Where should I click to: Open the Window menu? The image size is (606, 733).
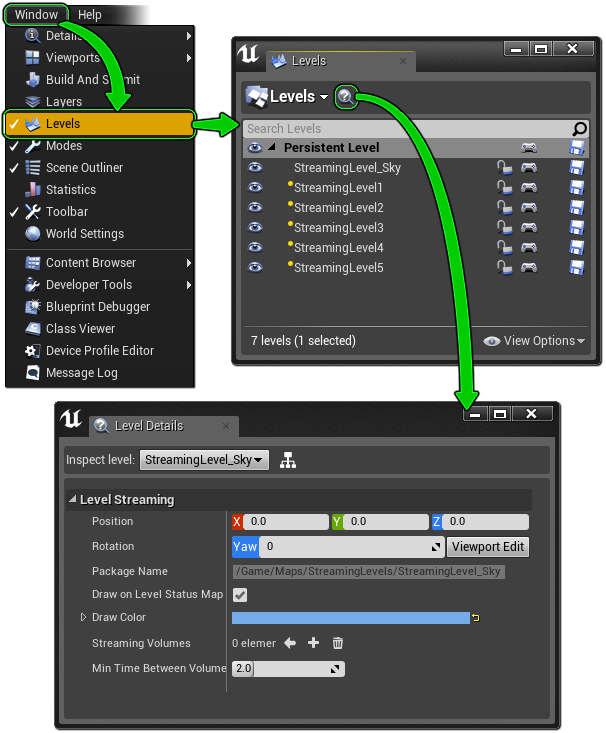(x=36, y=14)
